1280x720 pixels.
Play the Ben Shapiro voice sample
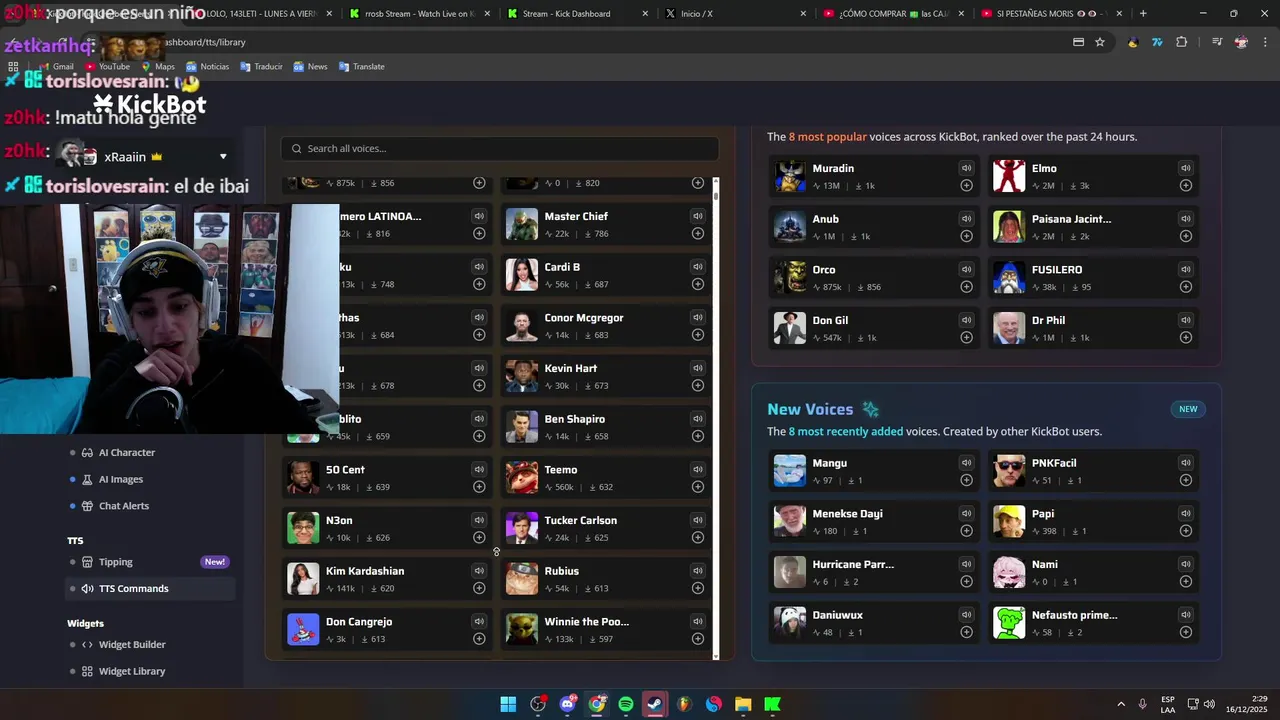[697, 419]
